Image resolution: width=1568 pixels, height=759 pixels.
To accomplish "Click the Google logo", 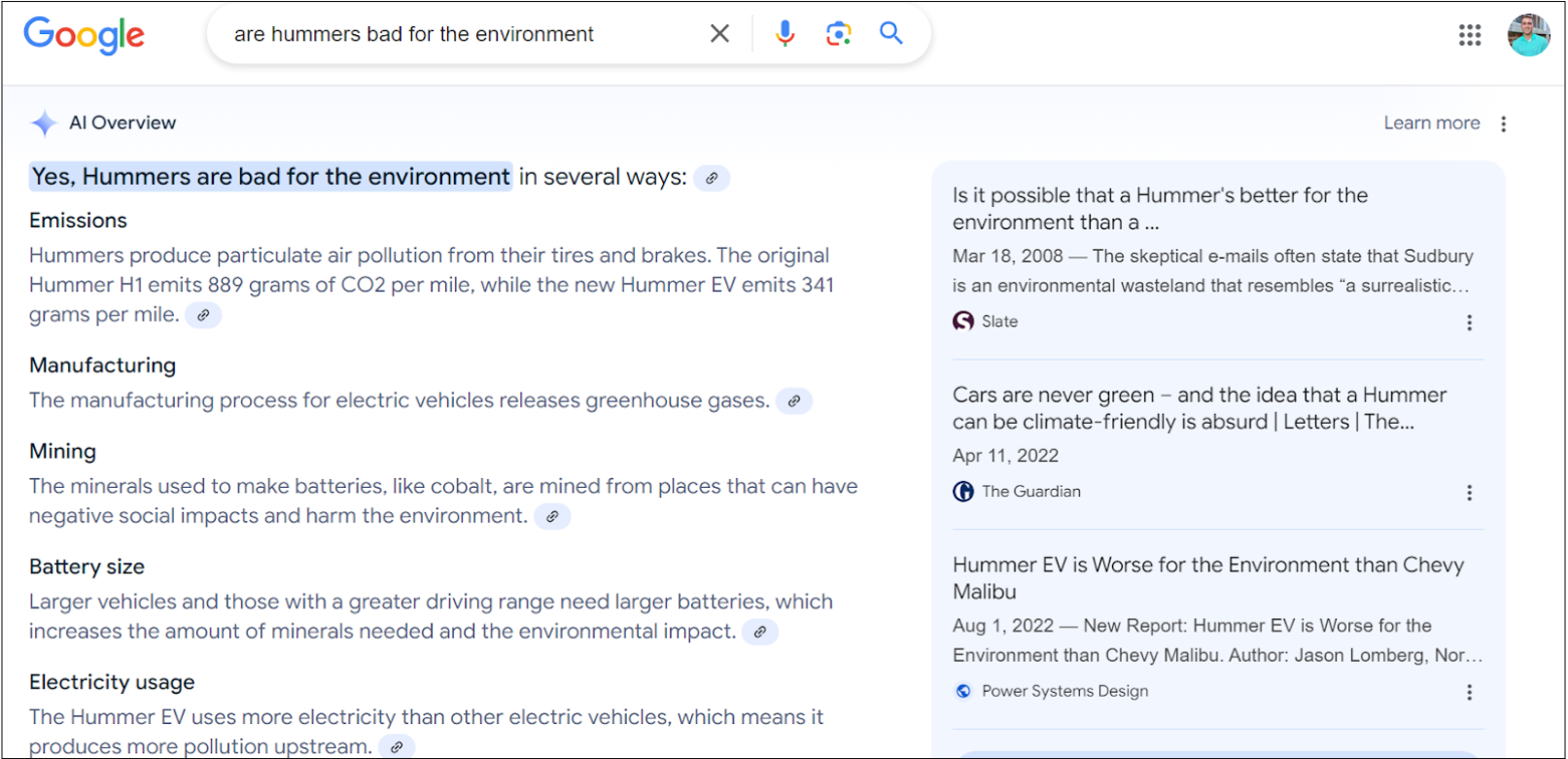I will point(84,35).
